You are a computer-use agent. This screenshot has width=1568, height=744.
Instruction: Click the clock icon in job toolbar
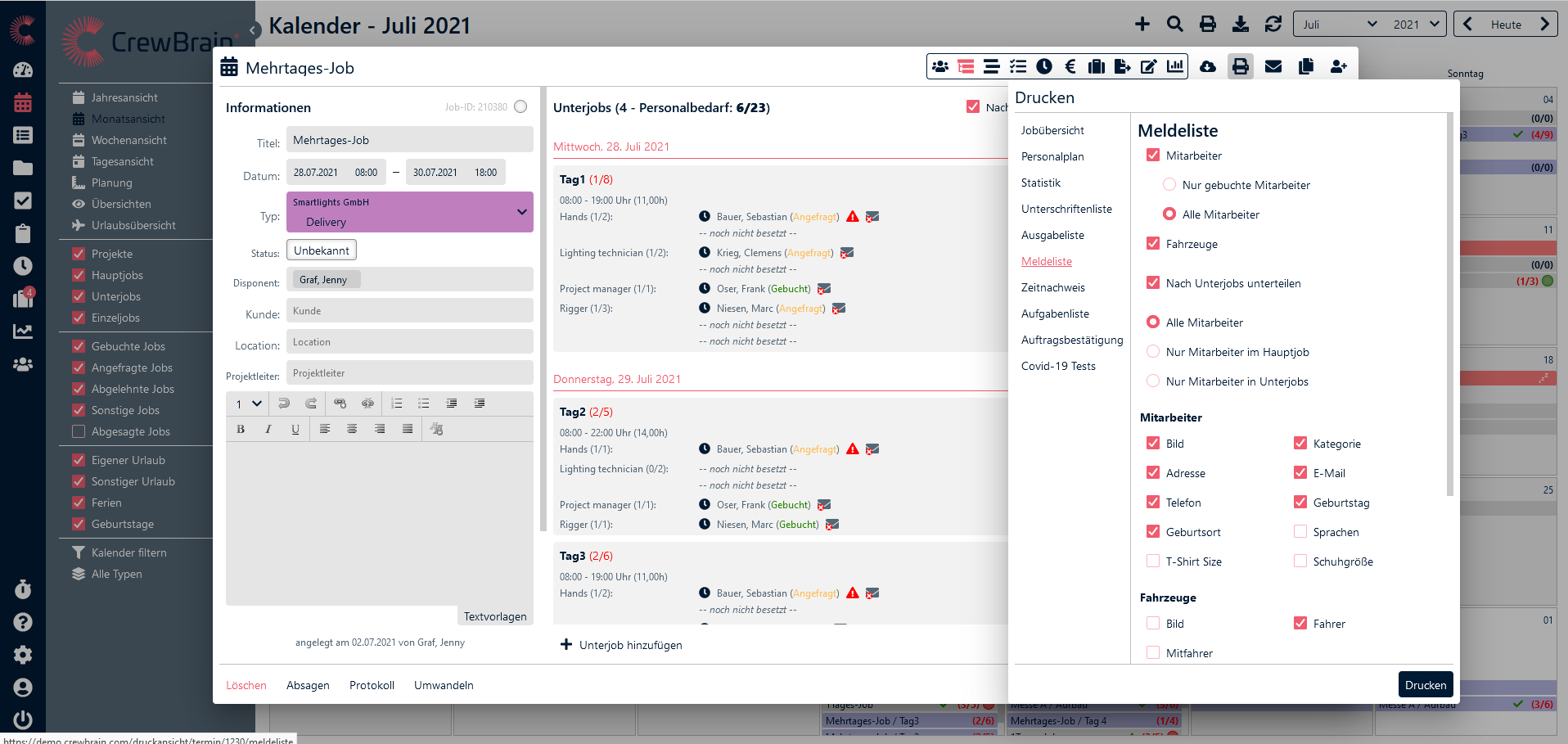[x=1043, y=66]
